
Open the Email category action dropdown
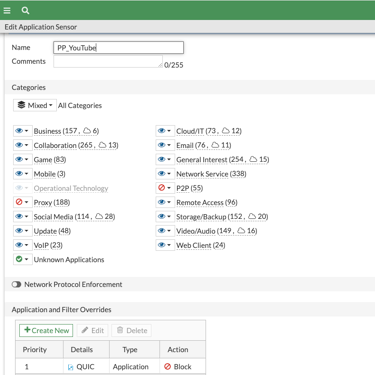pos(165,145)
